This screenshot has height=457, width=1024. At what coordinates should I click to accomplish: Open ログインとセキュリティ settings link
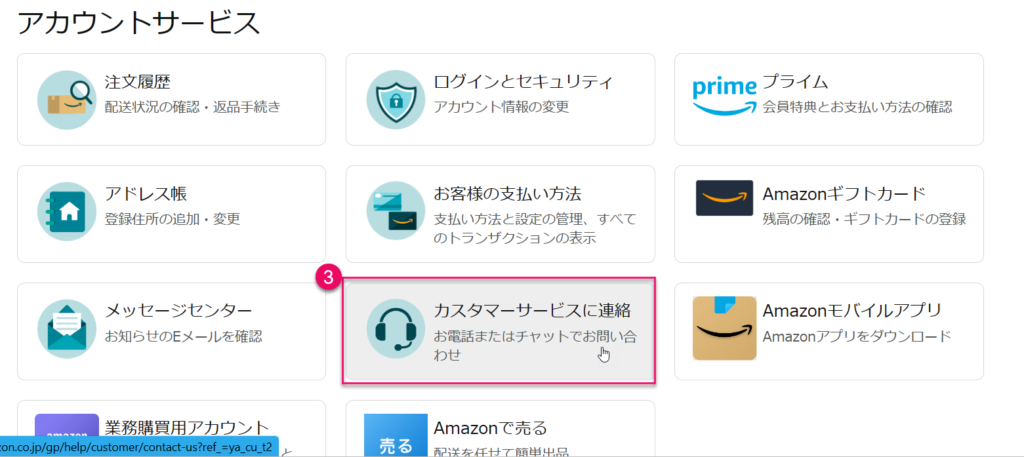tap(523, 82)
